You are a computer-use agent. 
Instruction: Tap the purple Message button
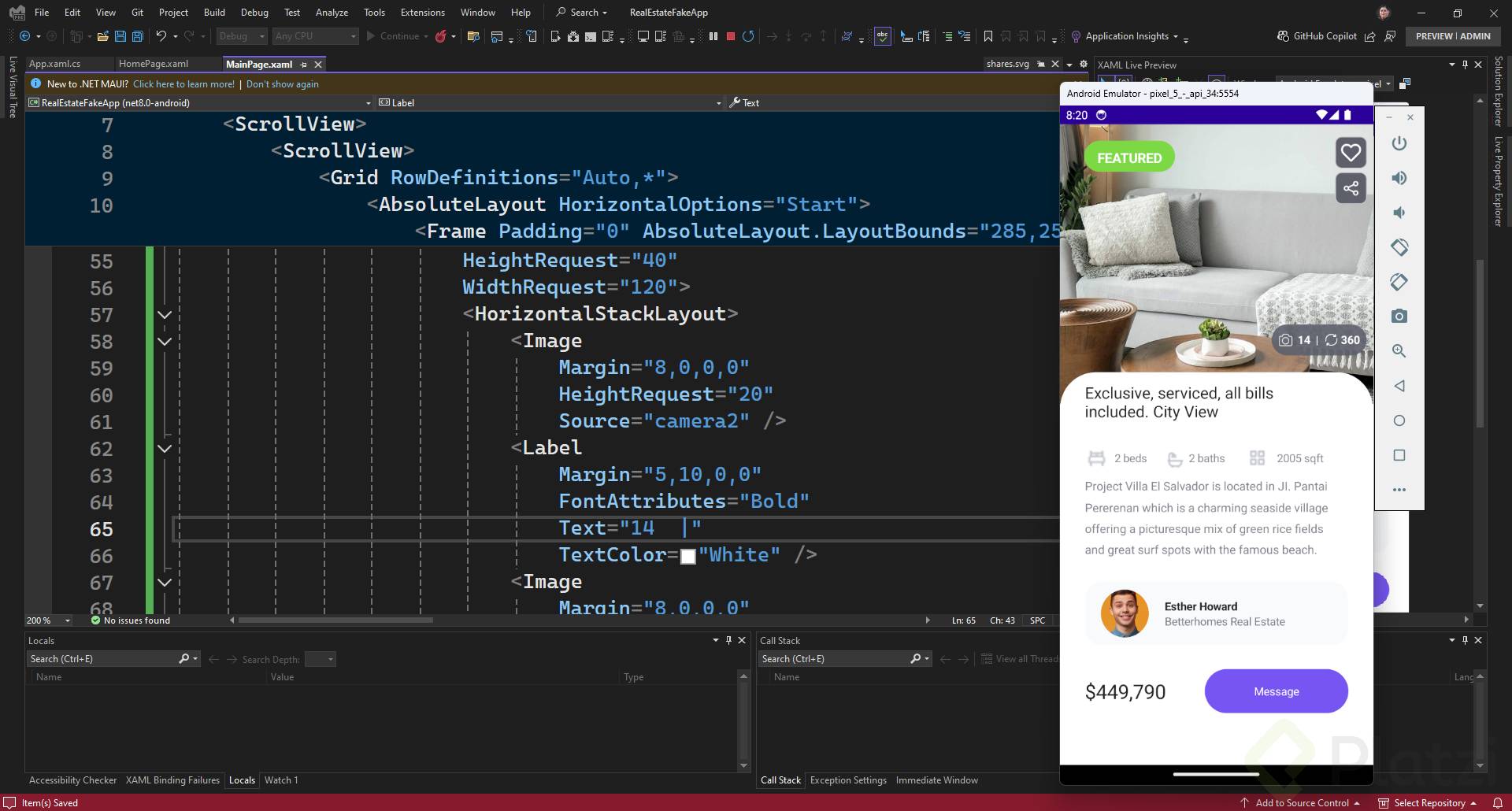1276,691
